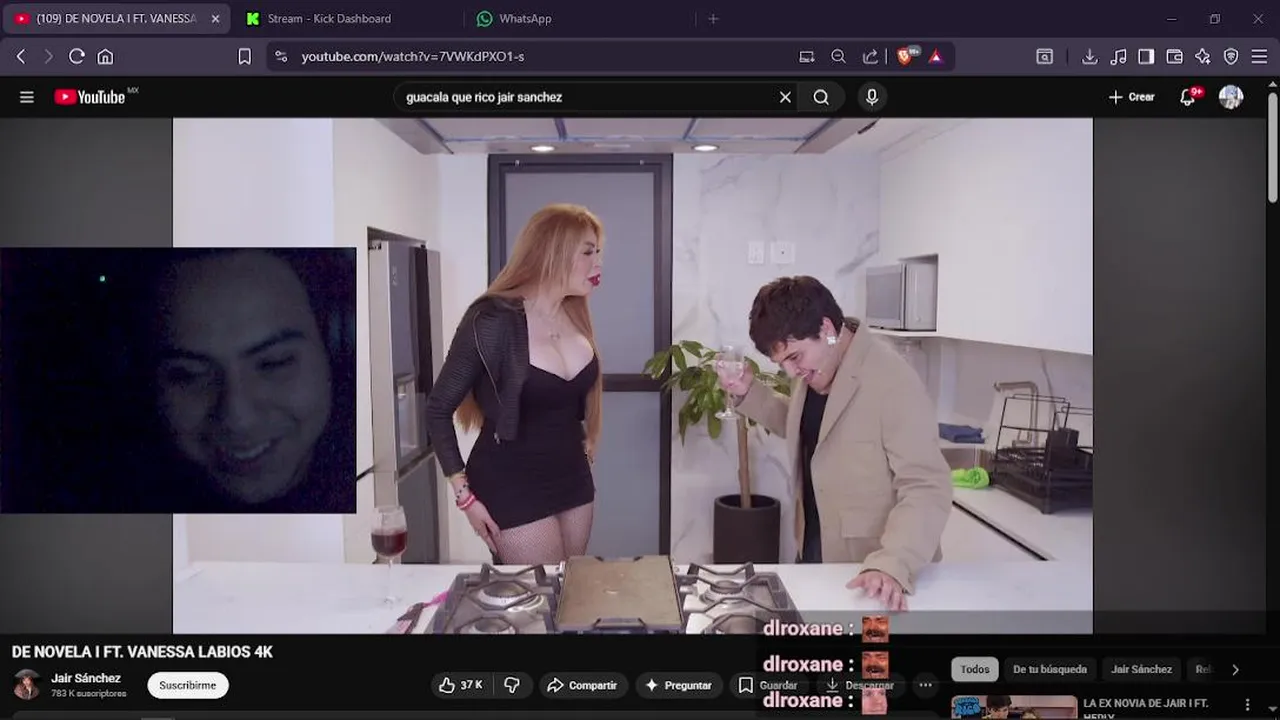Image resolution: width=1280 pixels, height=720 pixels.
Task: Save the video with Guardar
Action: tap(767, 685)
